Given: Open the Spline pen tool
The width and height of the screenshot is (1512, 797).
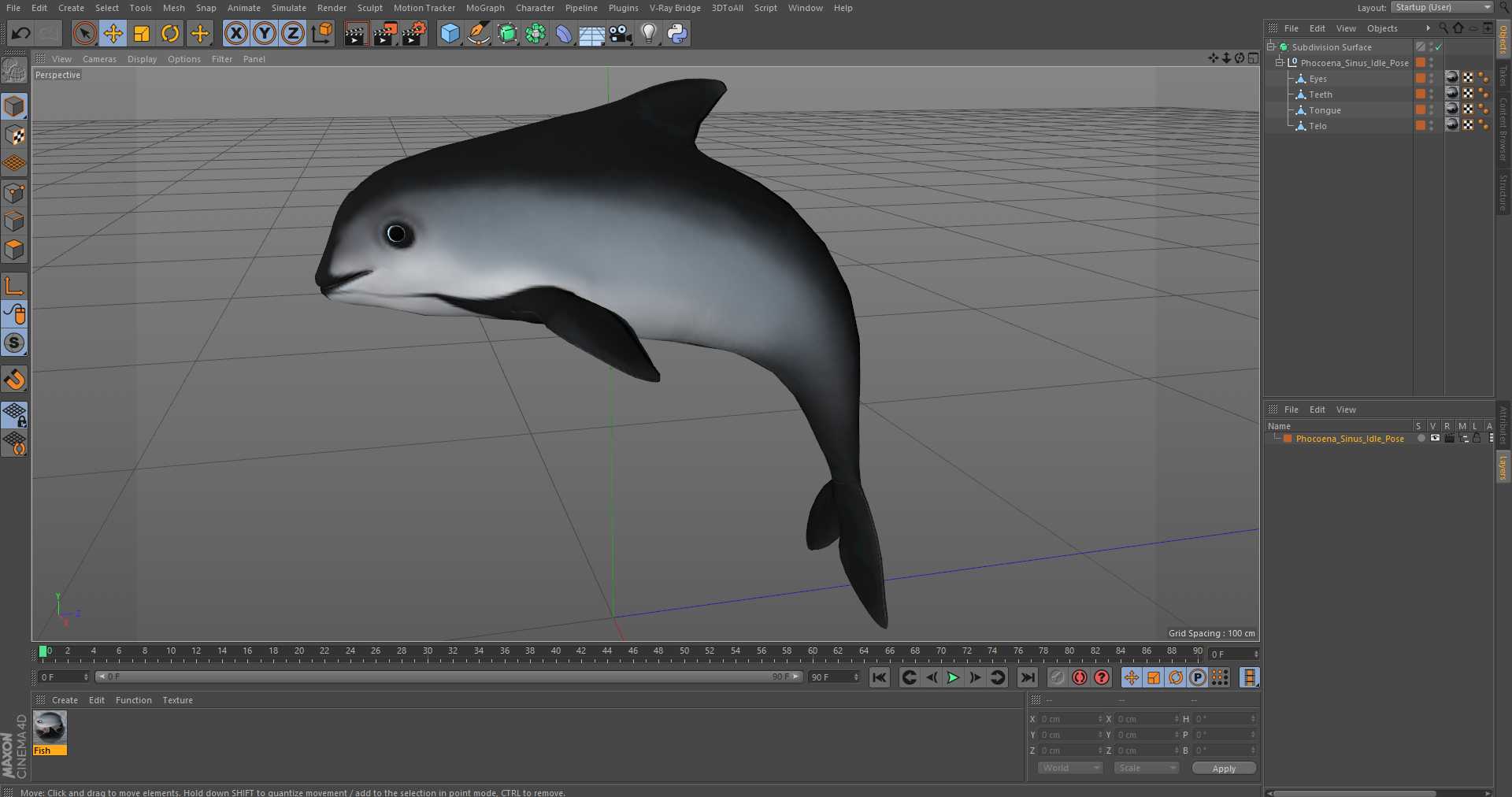Looking at the screenshot, I should pos(478,33).
